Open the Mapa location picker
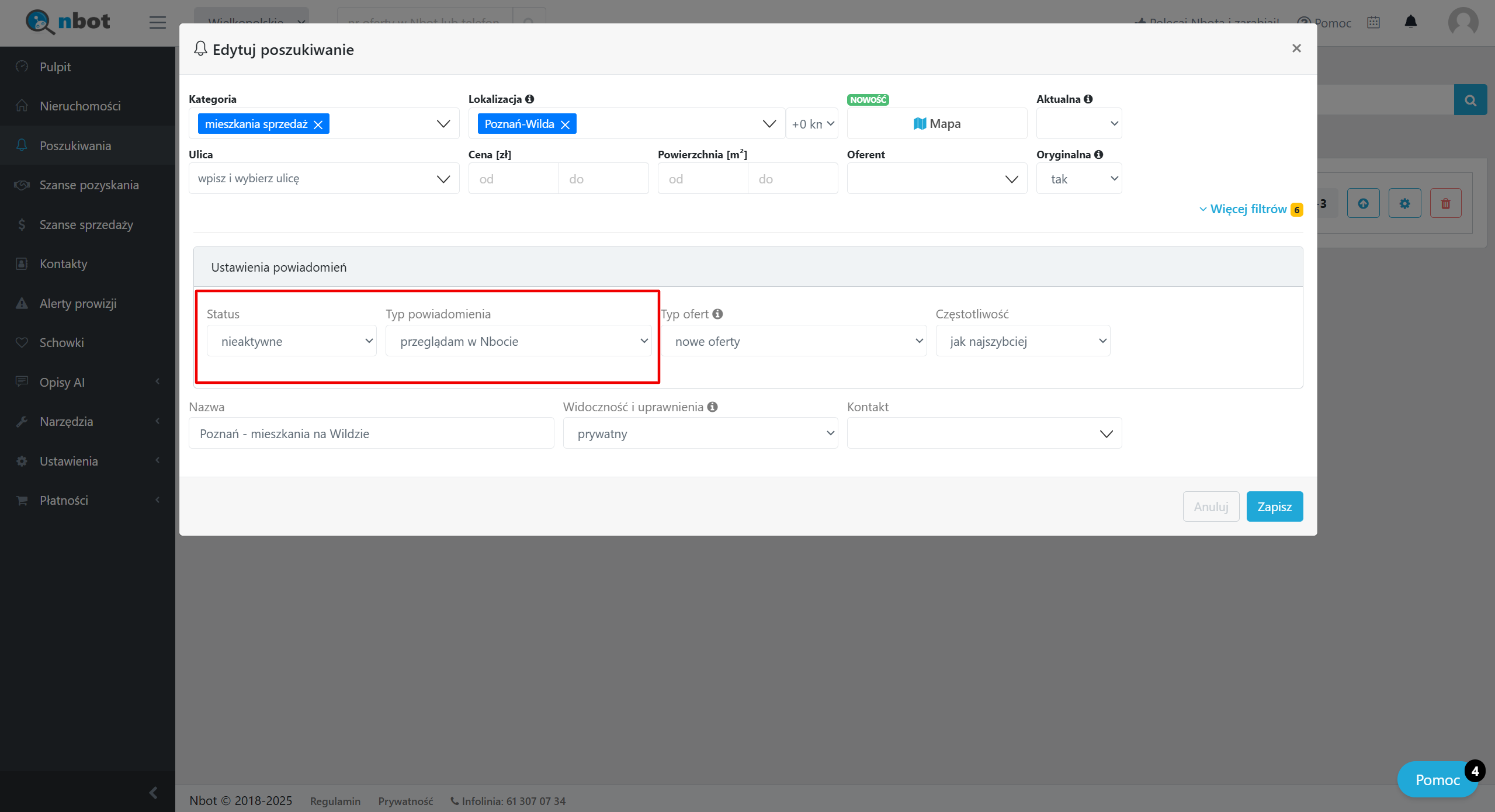The width and height of the screenshot is (1495, 812). click(936, 123)
